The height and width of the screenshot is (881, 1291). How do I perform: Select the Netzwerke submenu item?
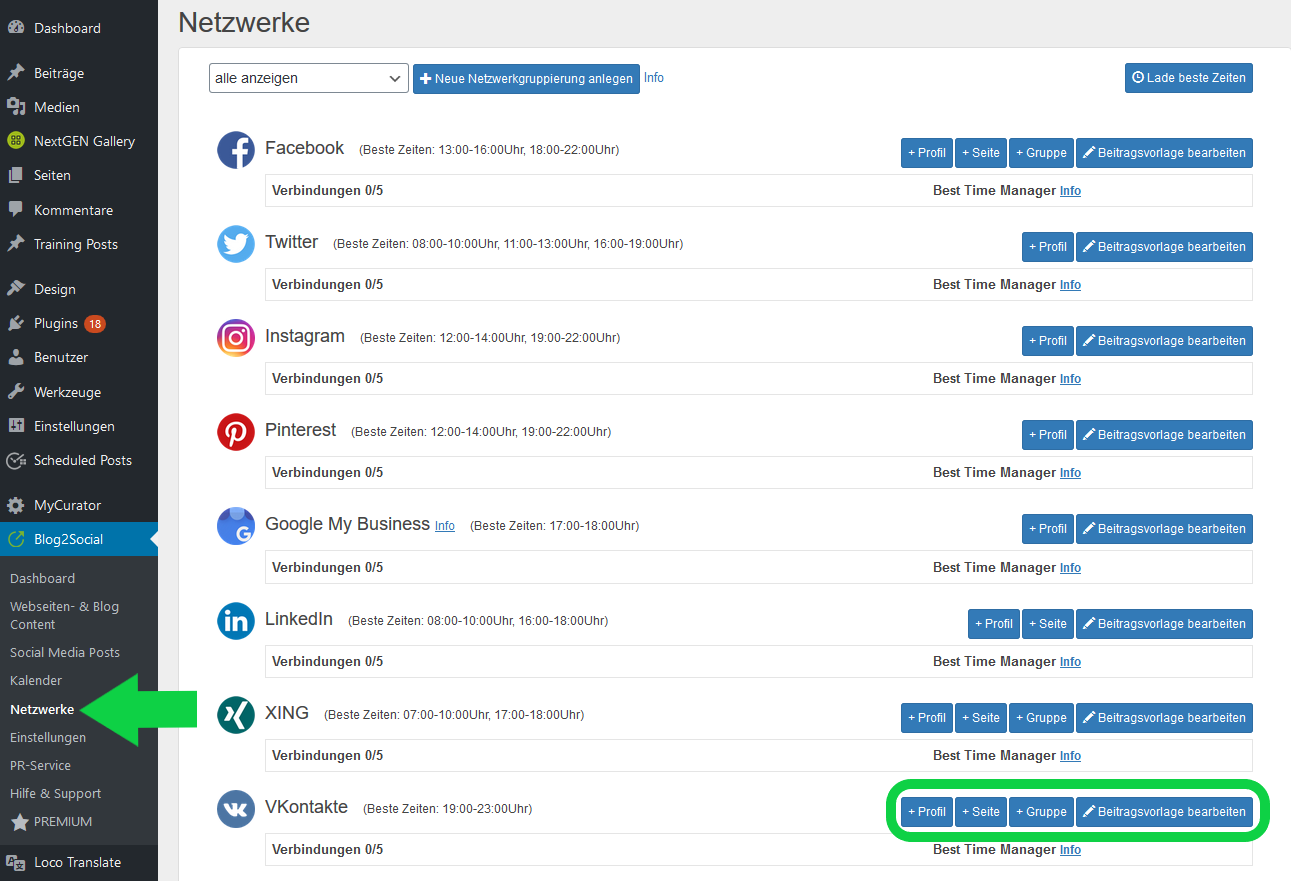coord(42,709)
